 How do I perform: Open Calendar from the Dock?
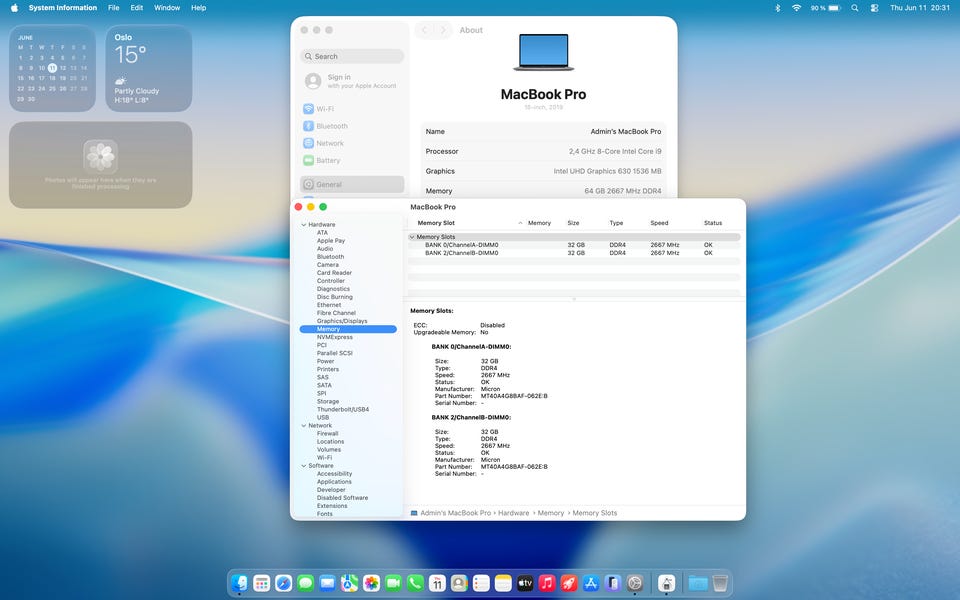pyautogui.click(x=437, y=583)
